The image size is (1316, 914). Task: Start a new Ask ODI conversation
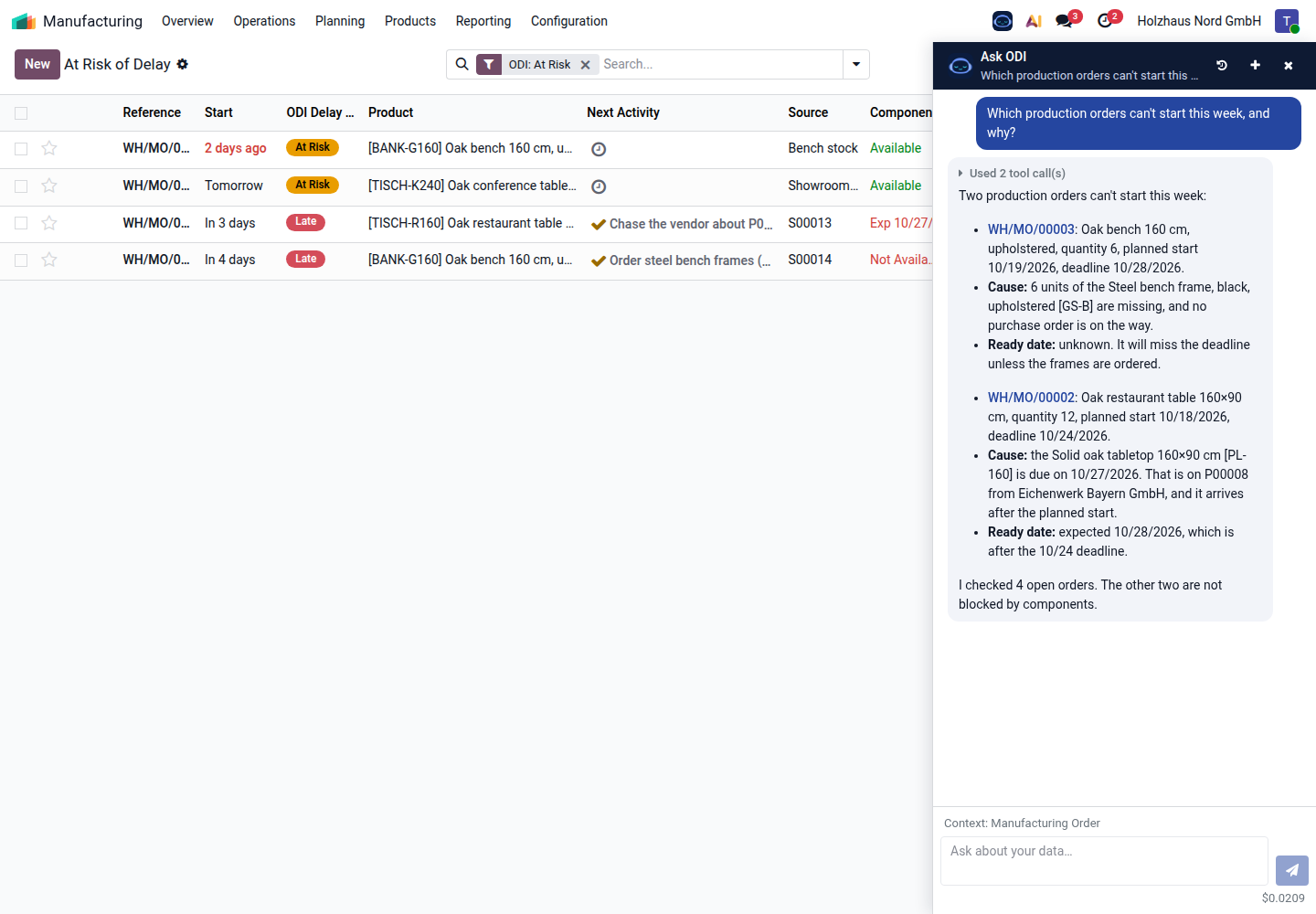pyautogui.click(x=1255, y=65)
